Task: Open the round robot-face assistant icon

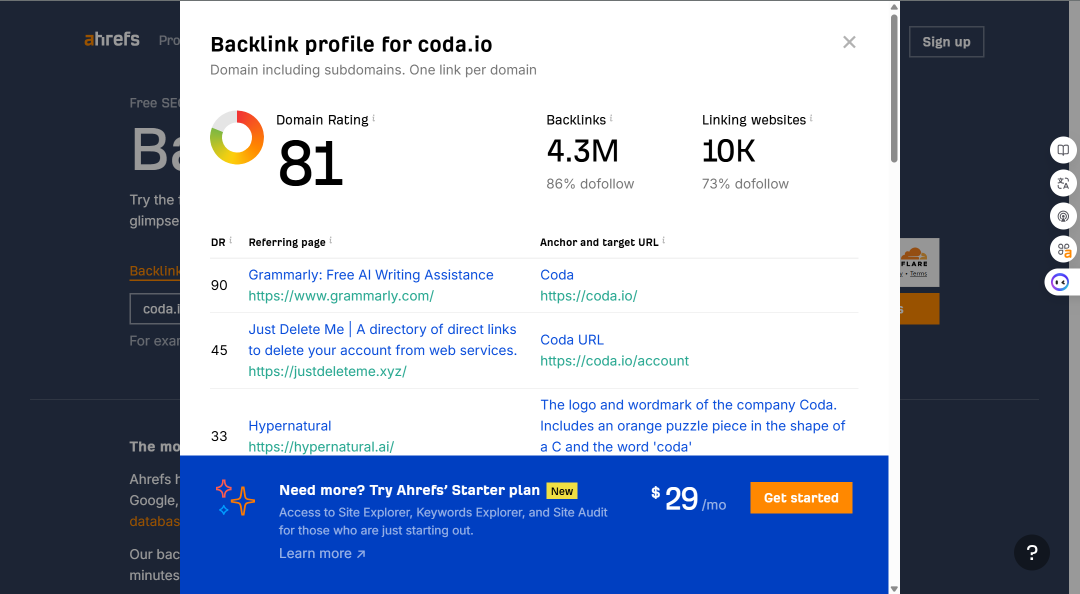Action: tap(1060, 283)
